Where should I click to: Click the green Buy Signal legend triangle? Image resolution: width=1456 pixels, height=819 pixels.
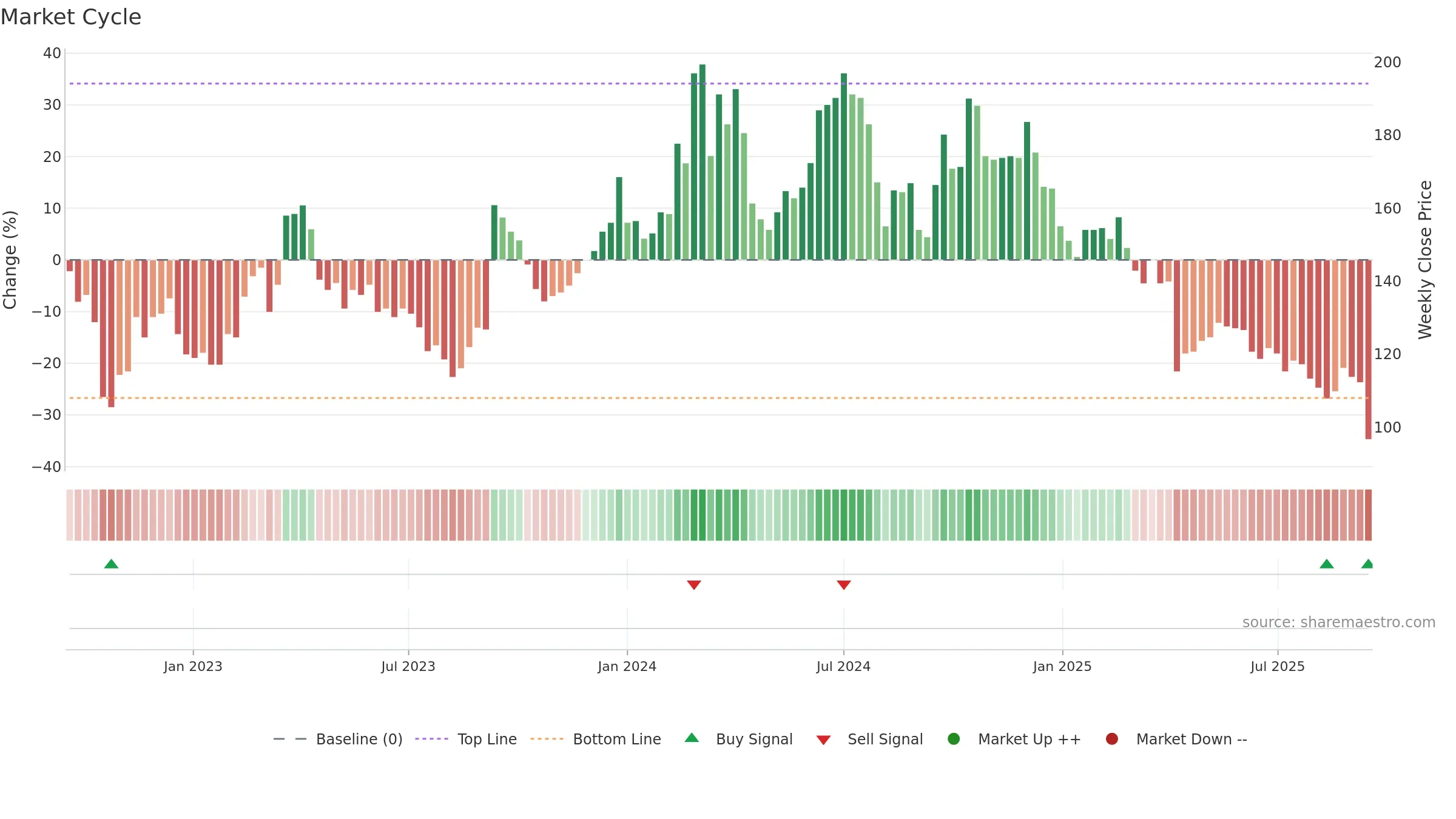(692, 738)
